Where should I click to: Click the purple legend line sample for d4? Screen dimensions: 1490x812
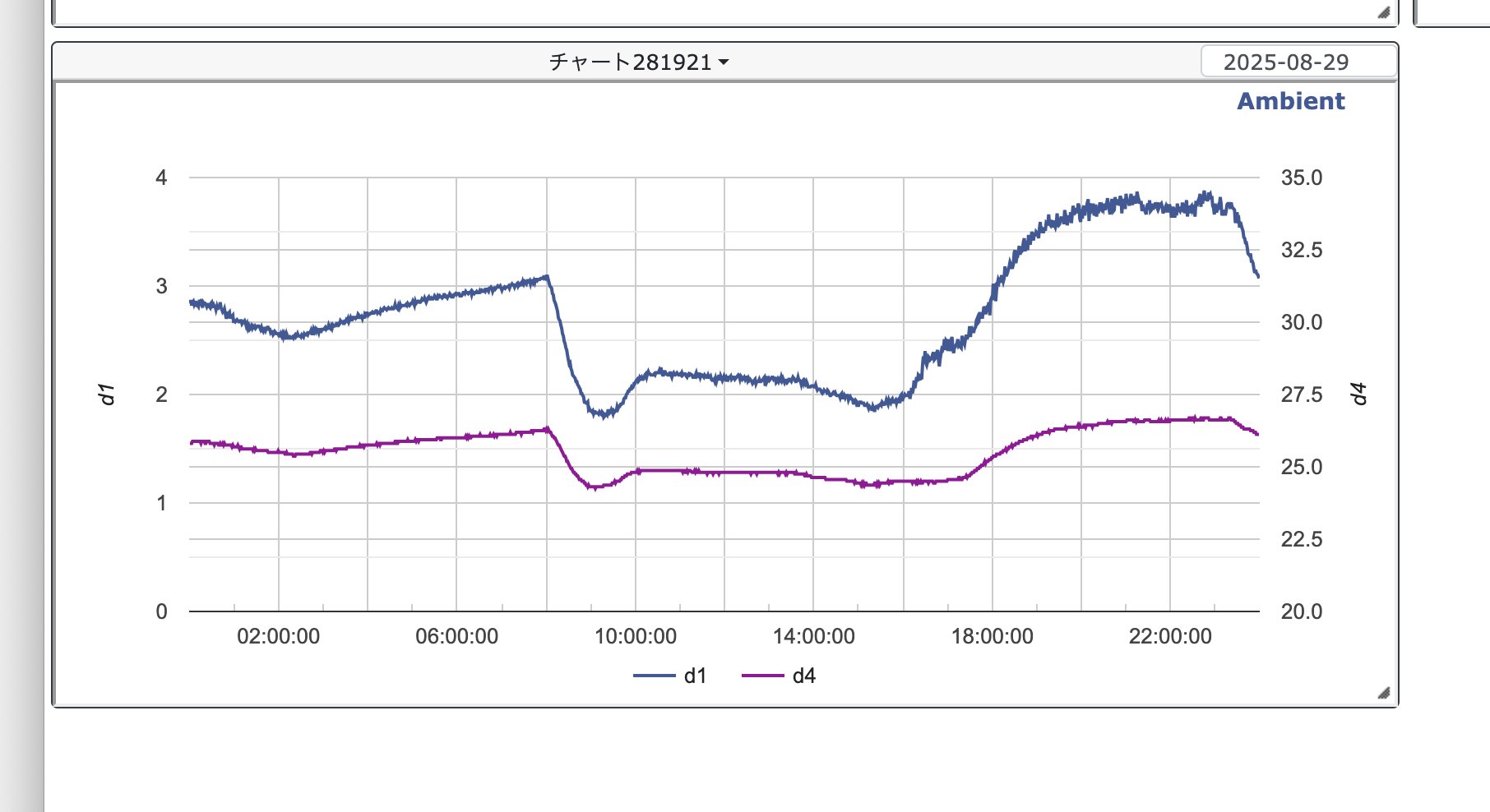pyautogui.click(x=765, y=676)
